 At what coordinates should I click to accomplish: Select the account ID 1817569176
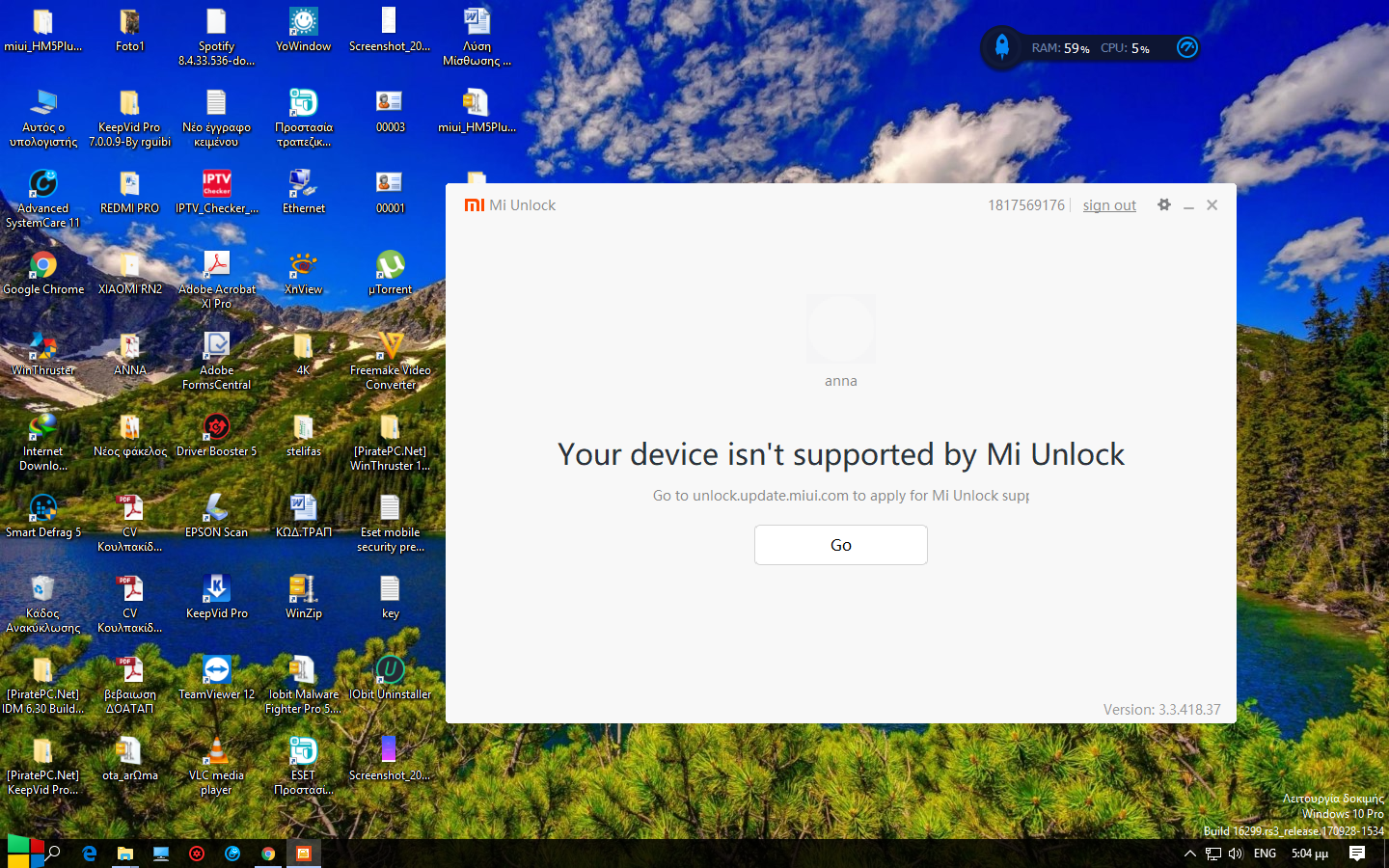coord(1026,205)
